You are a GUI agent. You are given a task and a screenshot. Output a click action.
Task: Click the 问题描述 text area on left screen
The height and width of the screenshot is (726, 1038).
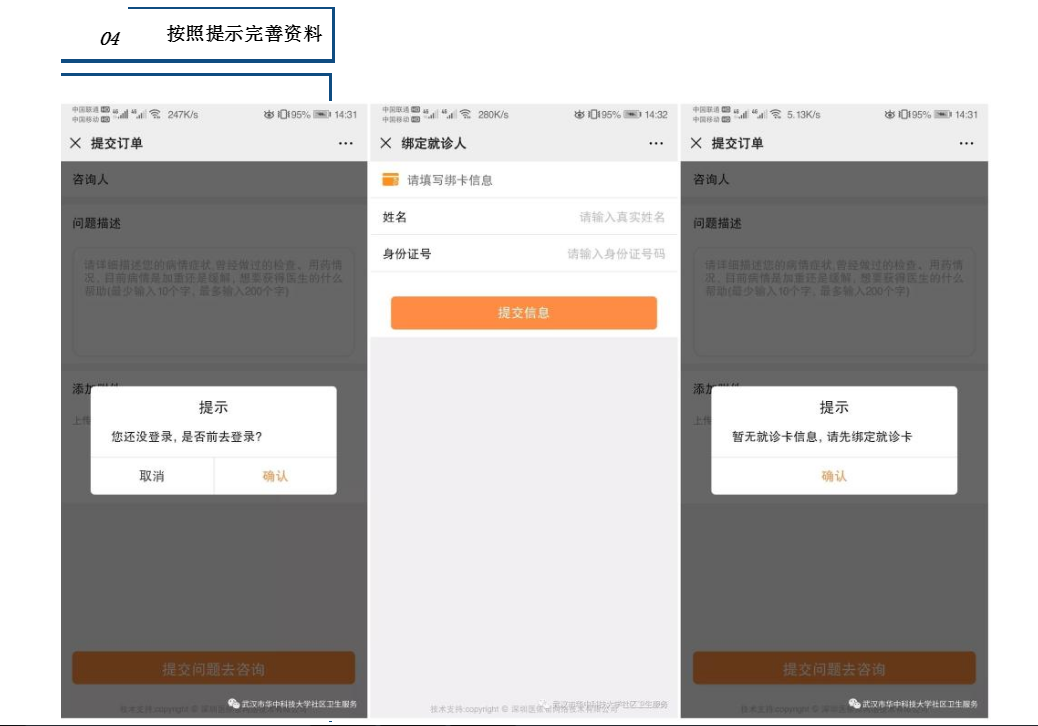(213, 300)
